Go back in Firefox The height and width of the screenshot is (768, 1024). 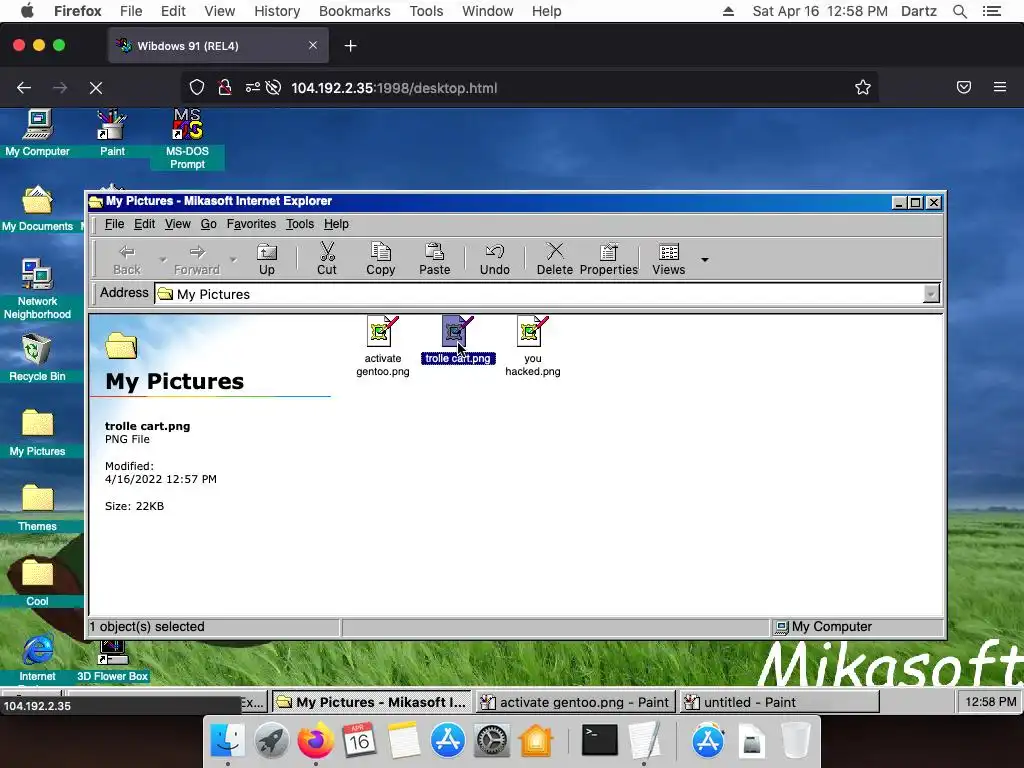[24, 88]
